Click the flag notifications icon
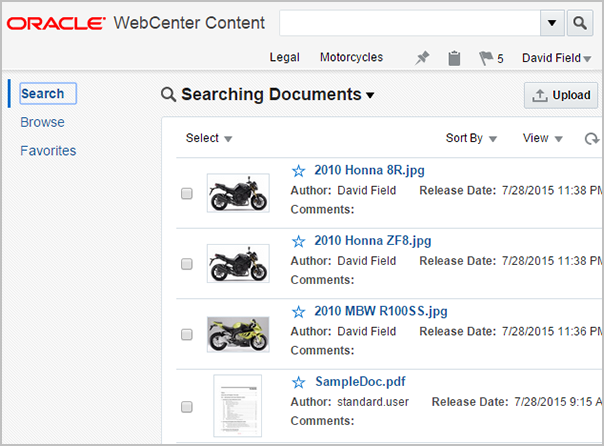The width and height of the screenshot is (604, 446). pos(485,58)
